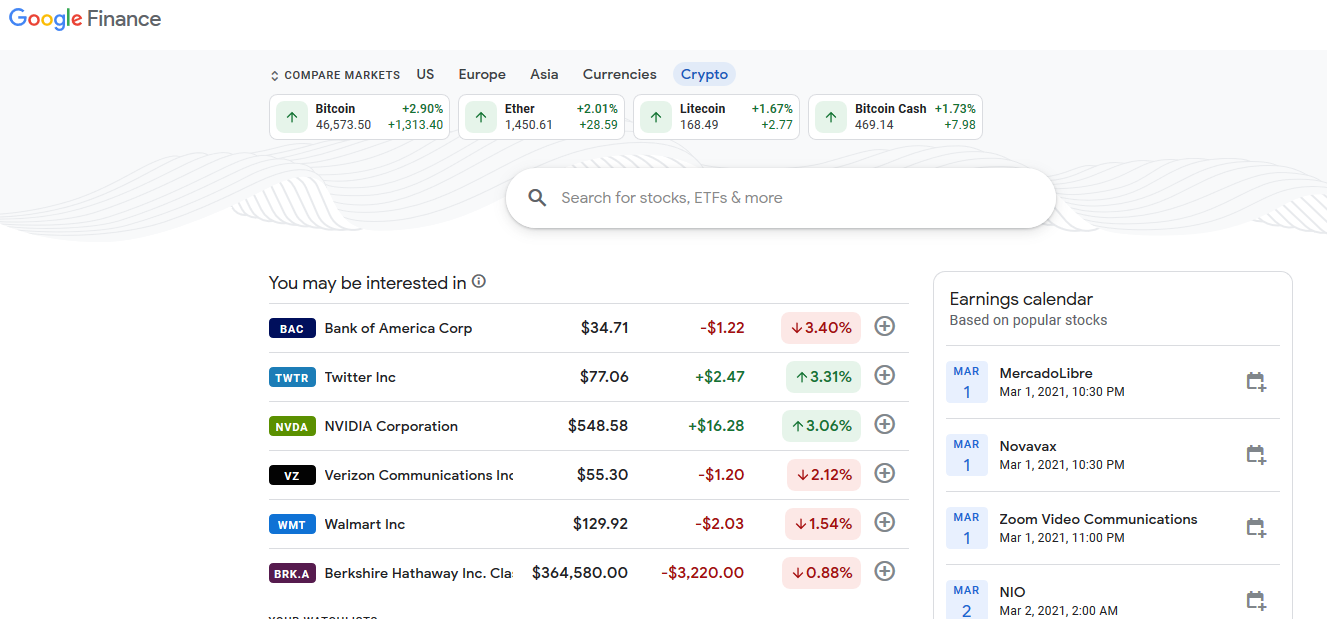Click the BAC ticker badge

click(292, 328)
